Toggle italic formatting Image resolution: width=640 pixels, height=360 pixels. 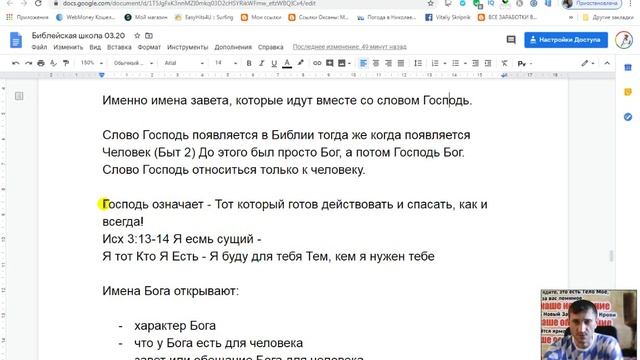coord(261,63)
